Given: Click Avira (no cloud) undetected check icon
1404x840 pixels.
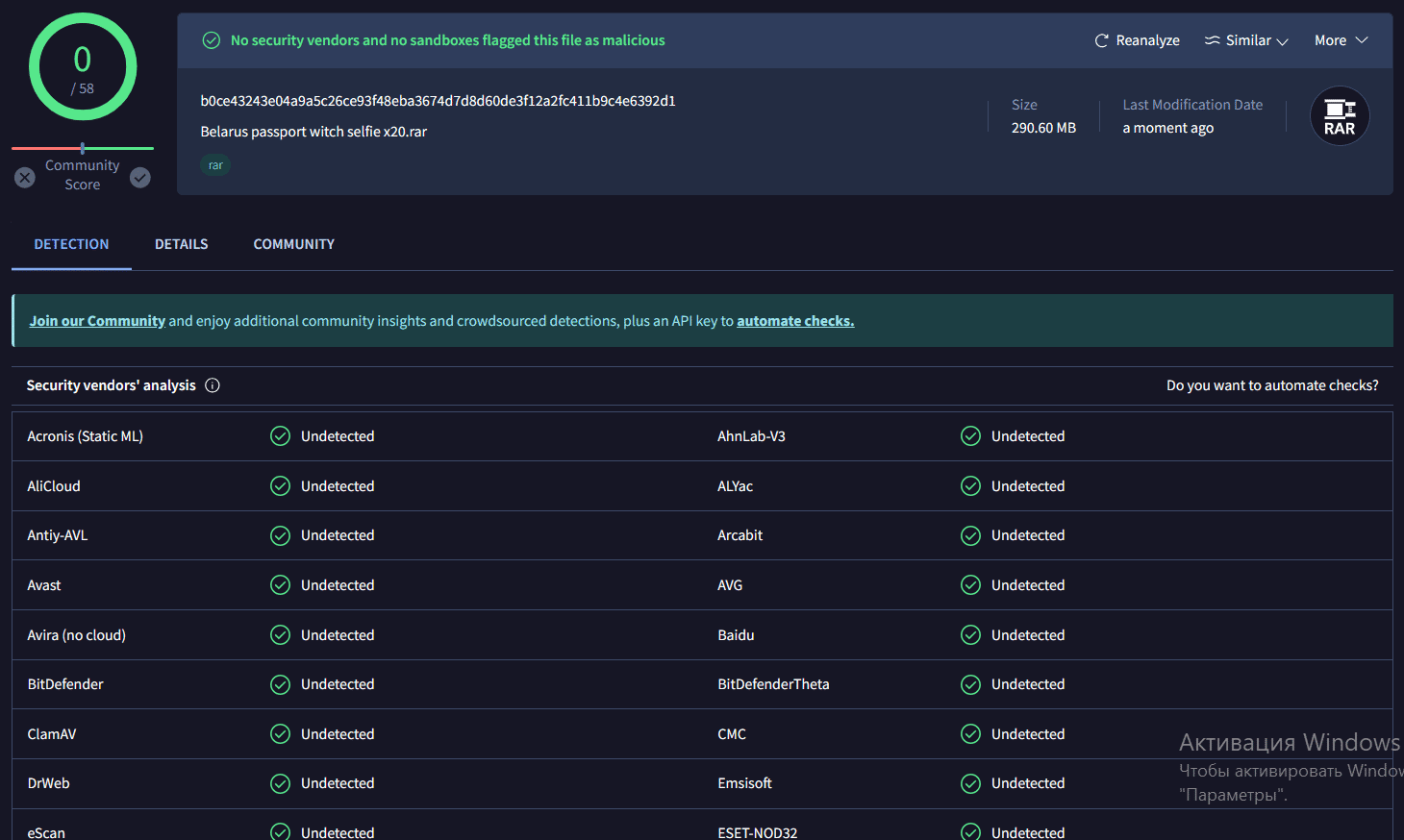Looking at the screenshot, I should click(280, 635).
